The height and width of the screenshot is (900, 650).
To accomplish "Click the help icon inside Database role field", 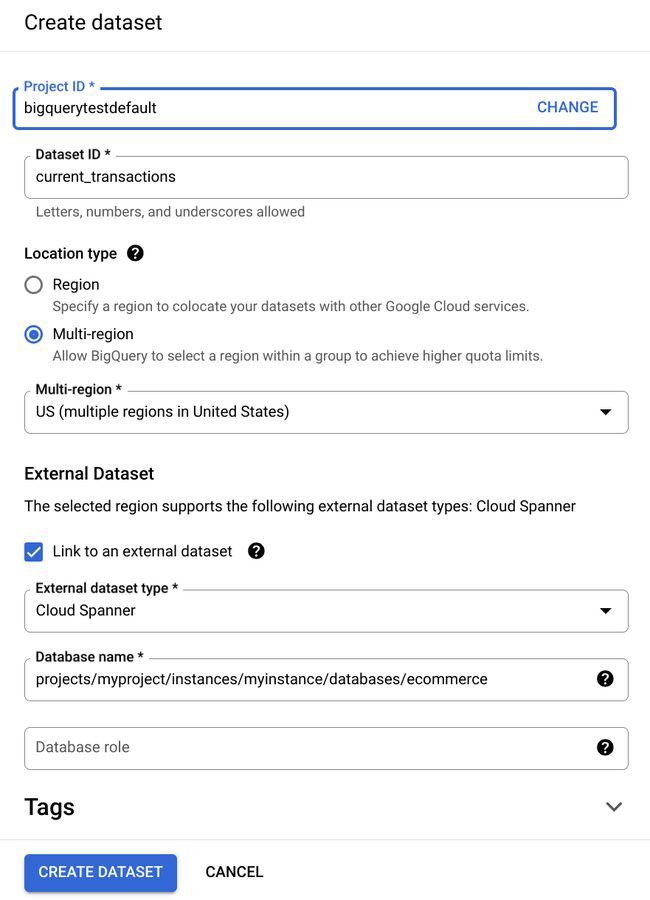I will tap(605, 745).
